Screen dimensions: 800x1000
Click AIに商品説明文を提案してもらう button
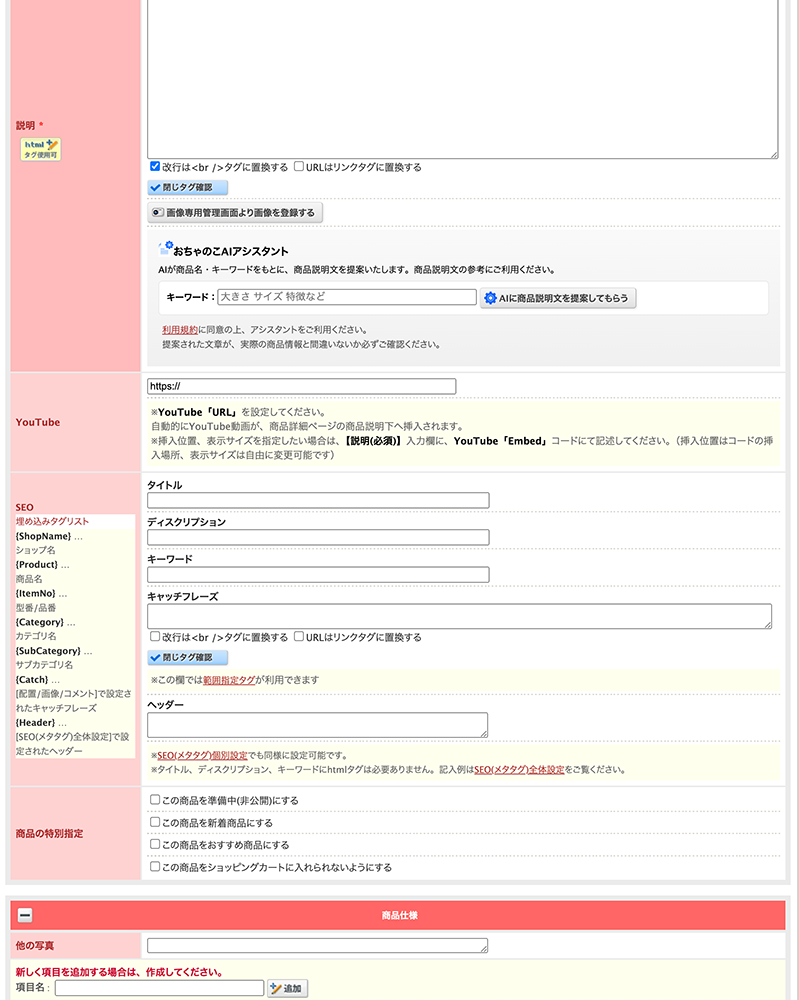(558, 298)
